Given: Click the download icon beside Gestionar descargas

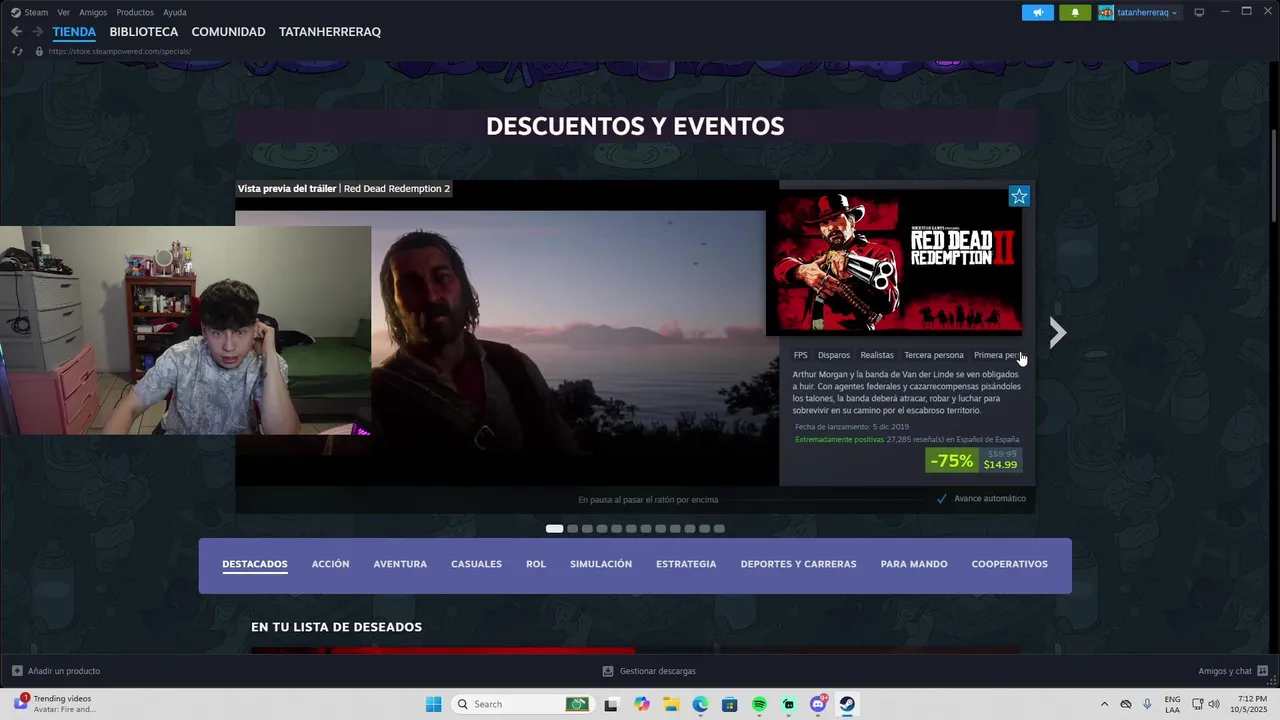Looking at the screenshot, I should 608,671.
